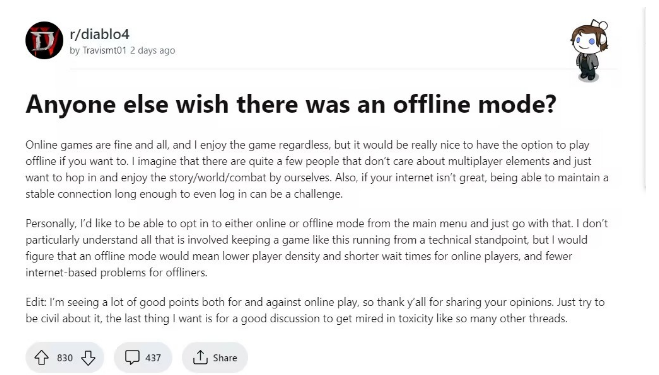Viewport: 659px width, 375px height.
Task: Click the Snoo avatar with headphones
Action: click(589, 50)
